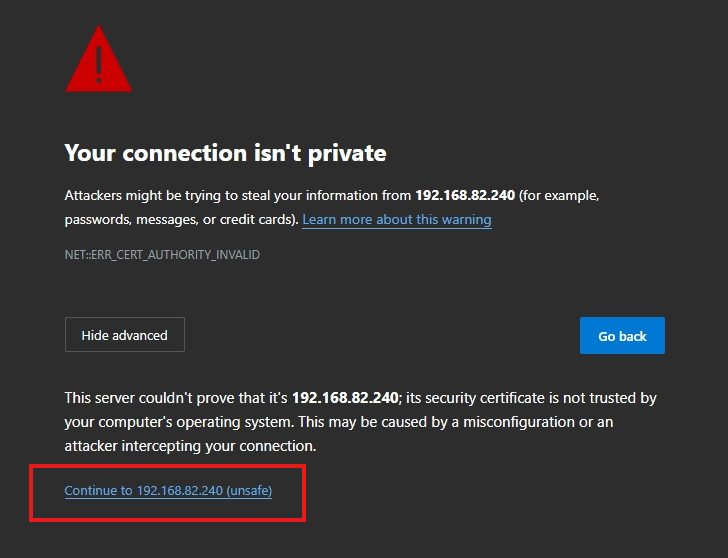Click the Attackers might be trying text

point(143,195)
